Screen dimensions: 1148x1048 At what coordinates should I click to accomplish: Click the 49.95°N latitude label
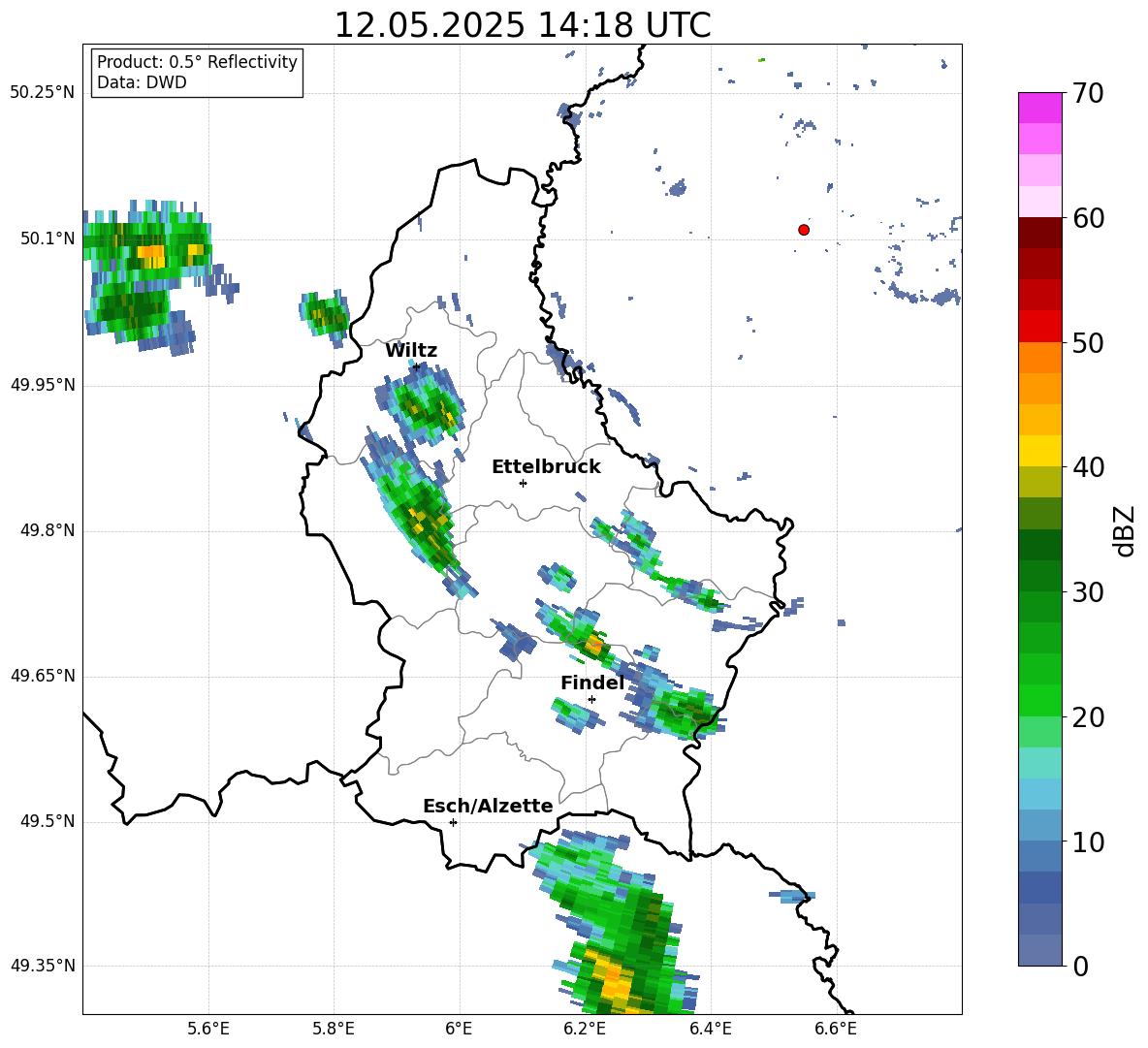tap(43, 385)
